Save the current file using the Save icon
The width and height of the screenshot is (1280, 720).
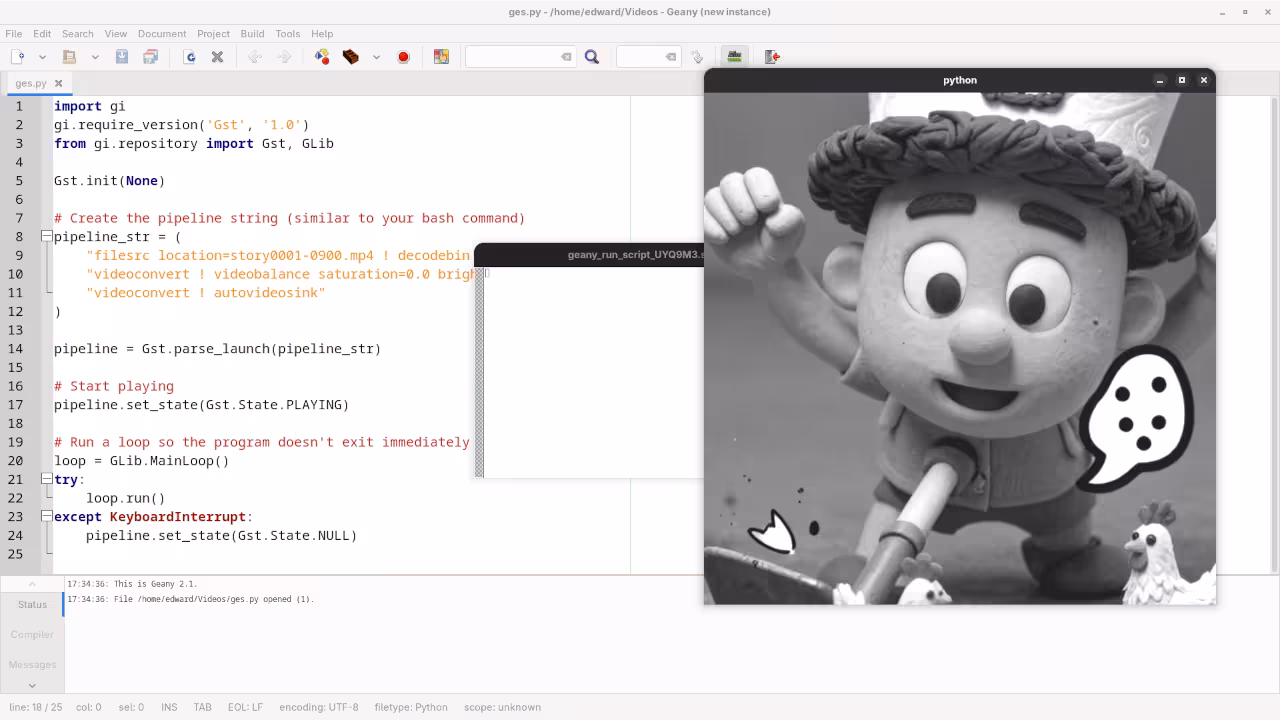pos(121,57)
